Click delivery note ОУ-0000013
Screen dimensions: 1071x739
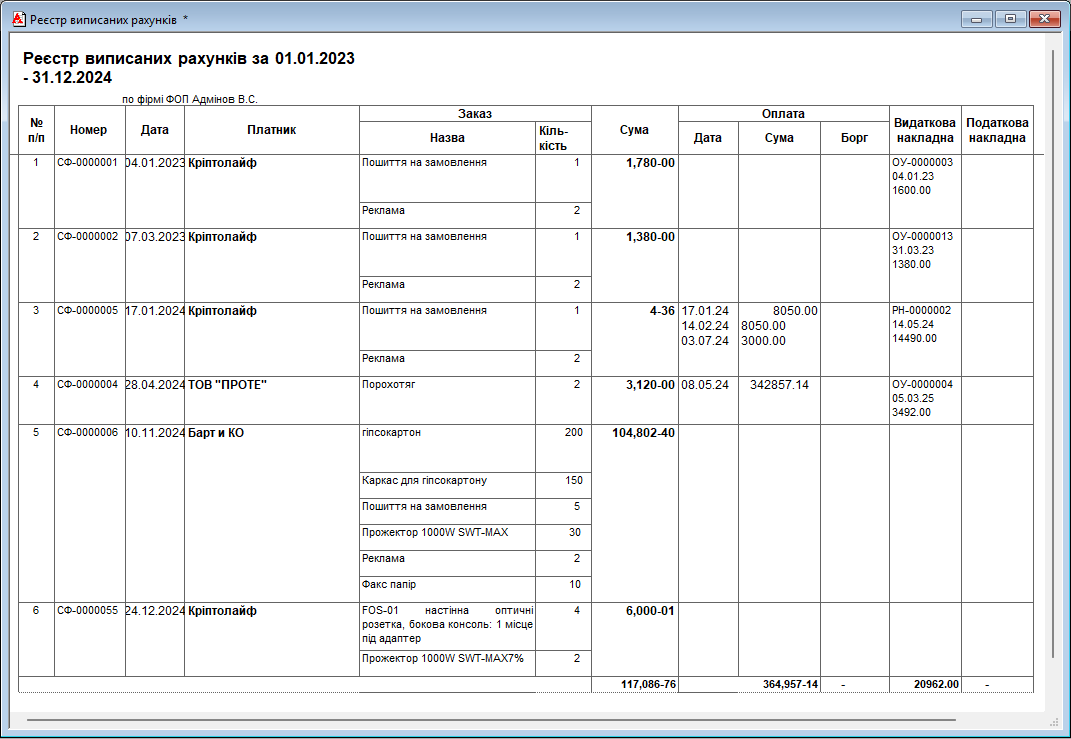pos(922,236)
